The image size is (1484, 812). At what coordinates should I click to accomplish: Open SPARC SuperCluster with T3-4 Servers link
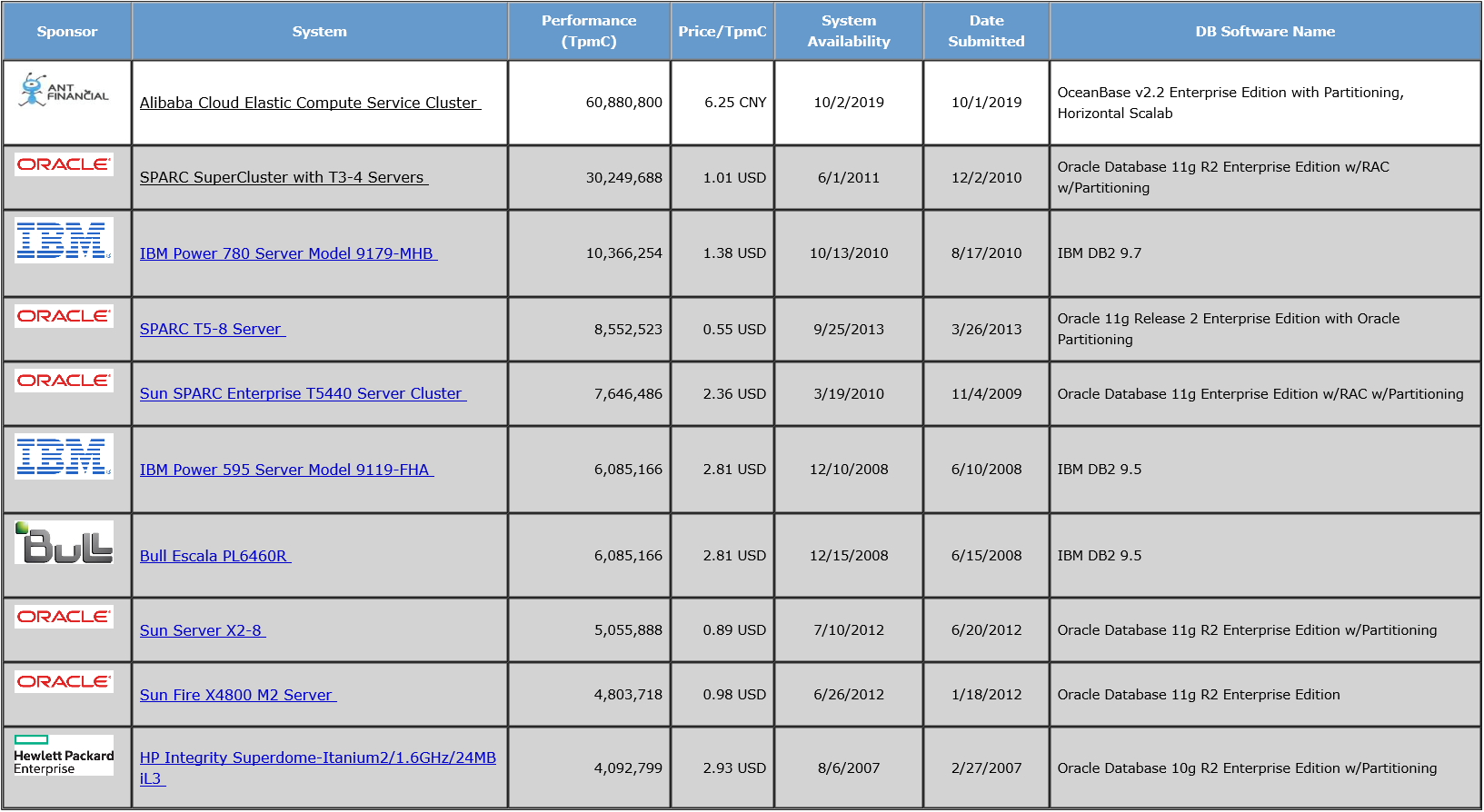pos(284,177)
